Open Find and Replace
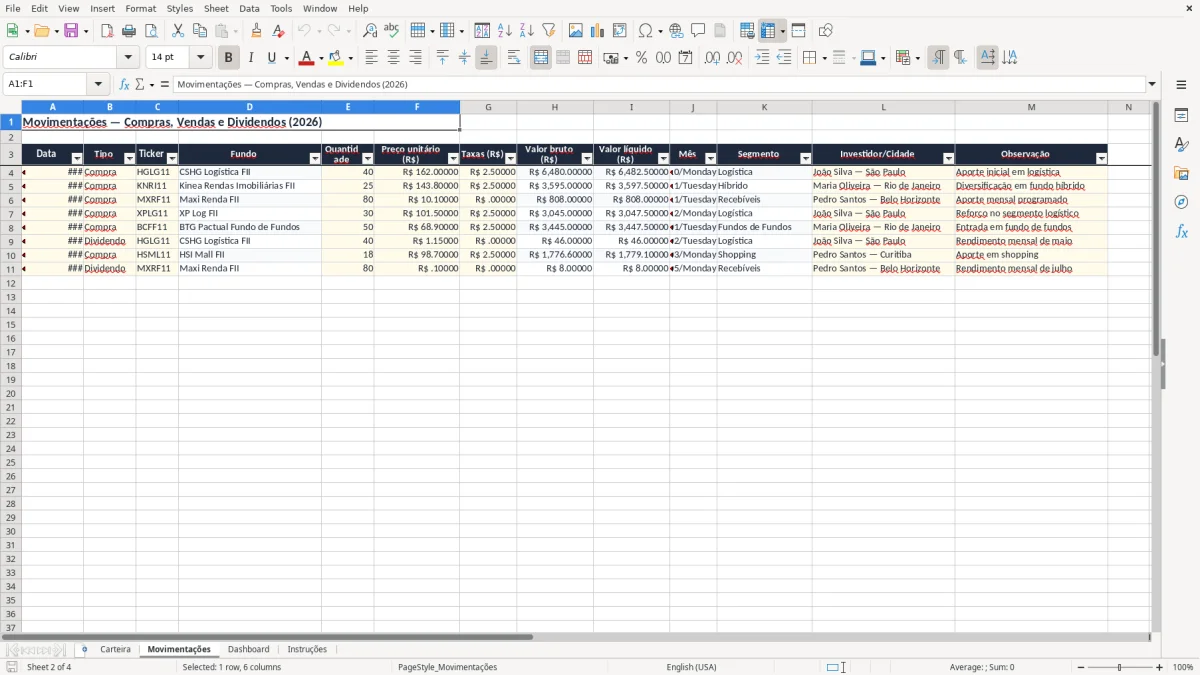Screen dimensions: 1200x675 [x=370, y=31]
